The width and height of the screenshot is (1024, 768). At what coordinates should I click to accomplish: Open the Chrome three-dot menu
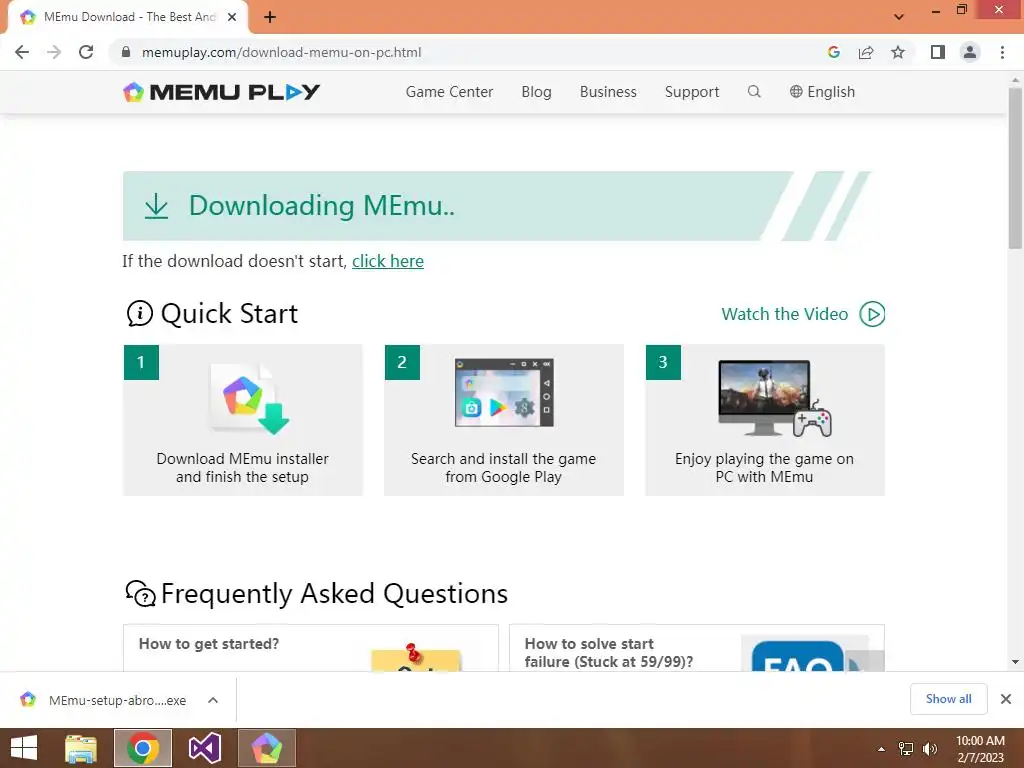click(x=1002, y=52)
